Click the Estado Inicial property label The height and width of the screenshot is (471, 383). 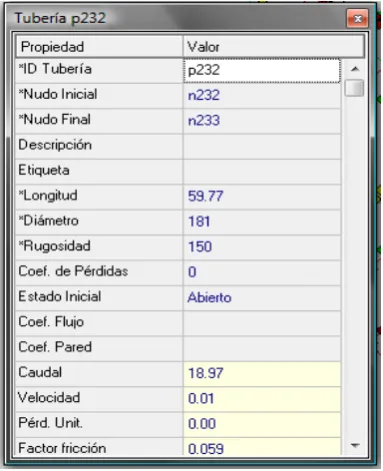pos(60,297)
